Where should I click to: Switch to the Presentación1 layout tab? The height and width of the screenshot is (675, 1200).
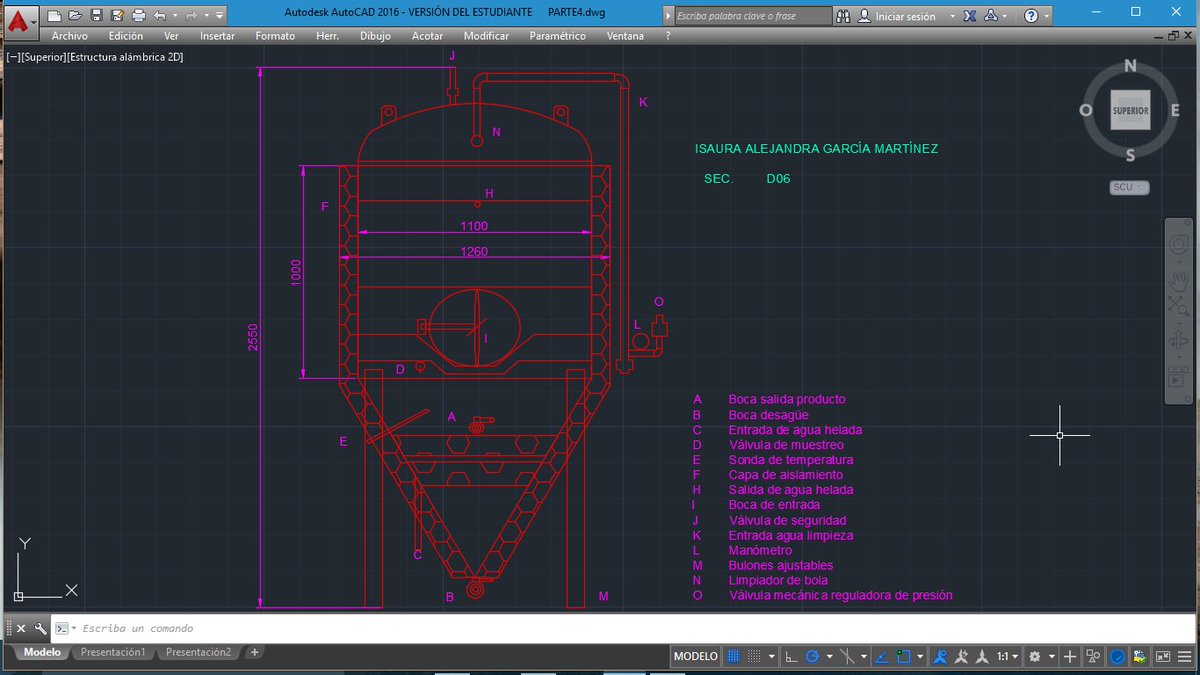(x=113, y=652)
